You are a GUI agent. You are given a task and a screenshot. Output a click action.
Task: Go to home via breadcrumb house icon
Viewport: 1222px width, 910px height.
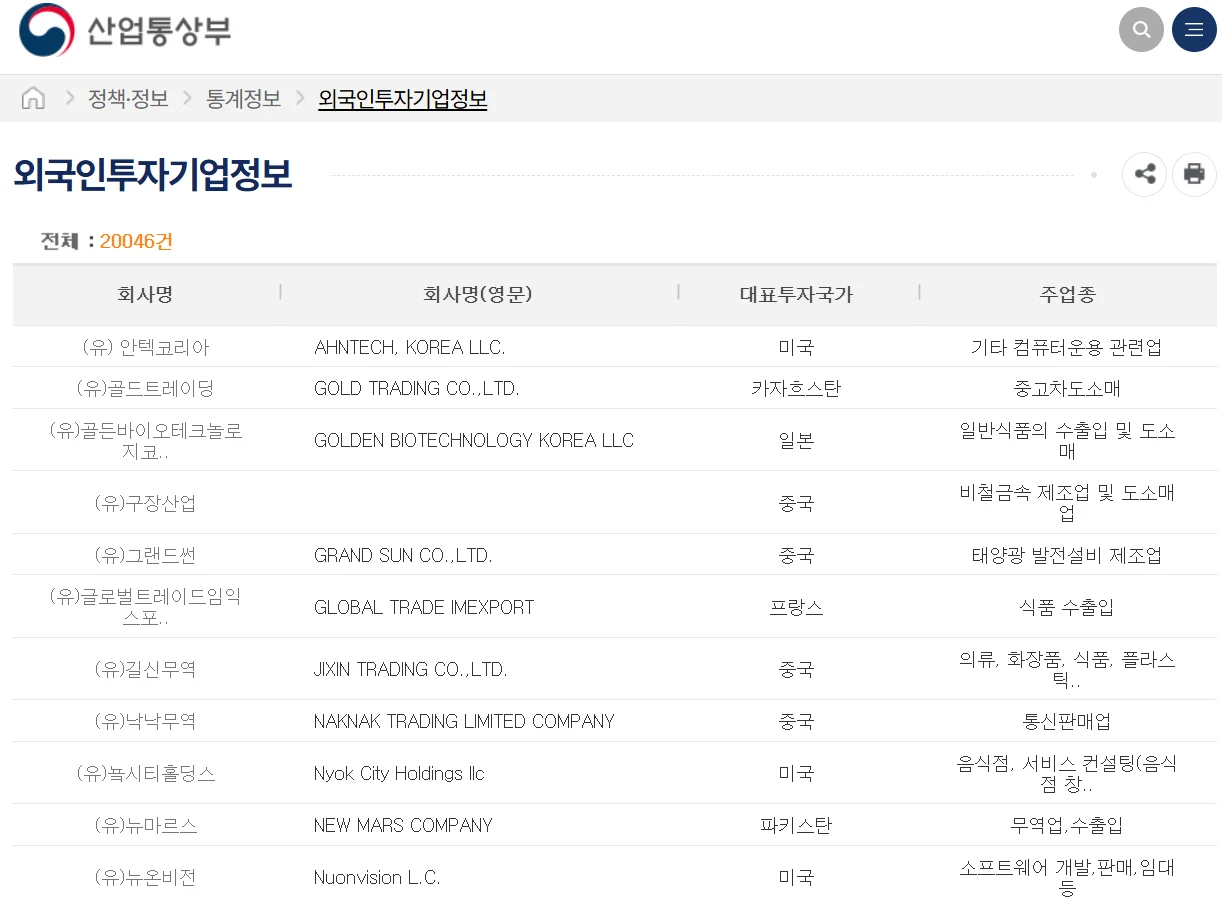point(33,98)
